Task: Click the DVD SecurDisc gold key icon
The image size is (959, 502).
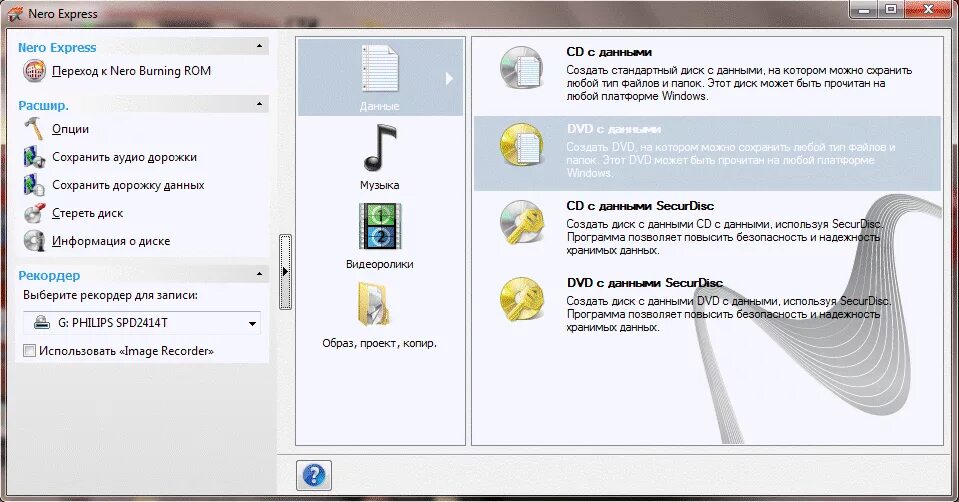Action: click(x=522, y=299)
